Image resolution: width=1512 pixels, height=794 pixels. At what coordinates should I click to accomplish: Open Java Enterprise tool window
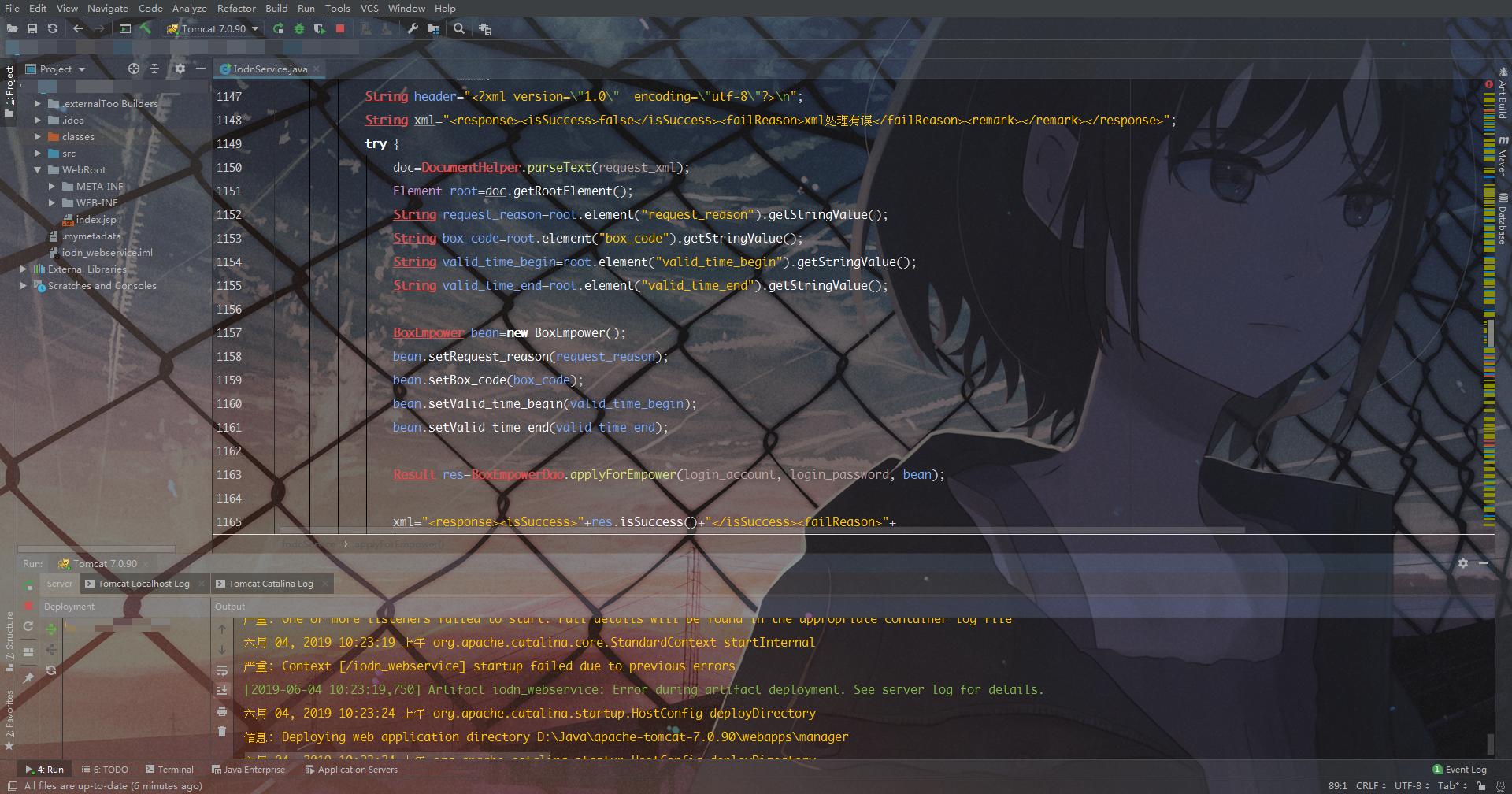point(248,770)
